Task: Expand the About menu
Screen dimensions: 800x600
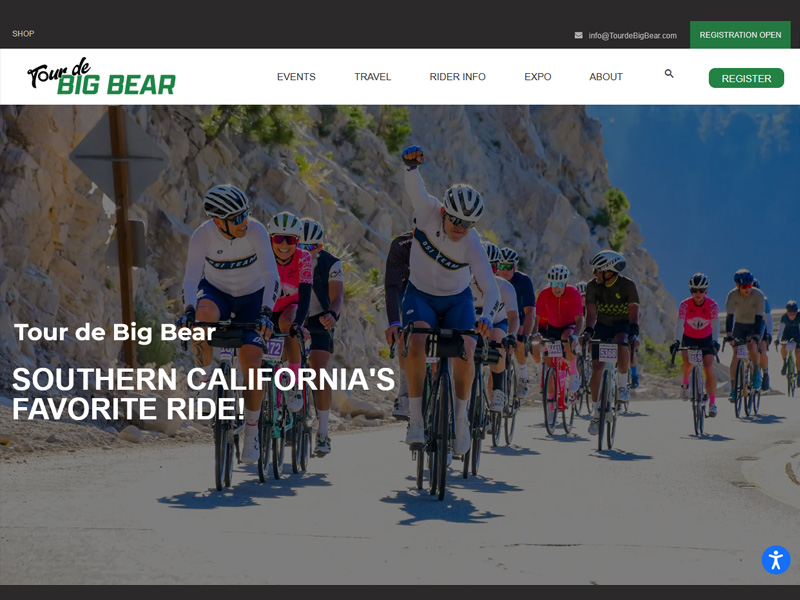Action: 606,77
